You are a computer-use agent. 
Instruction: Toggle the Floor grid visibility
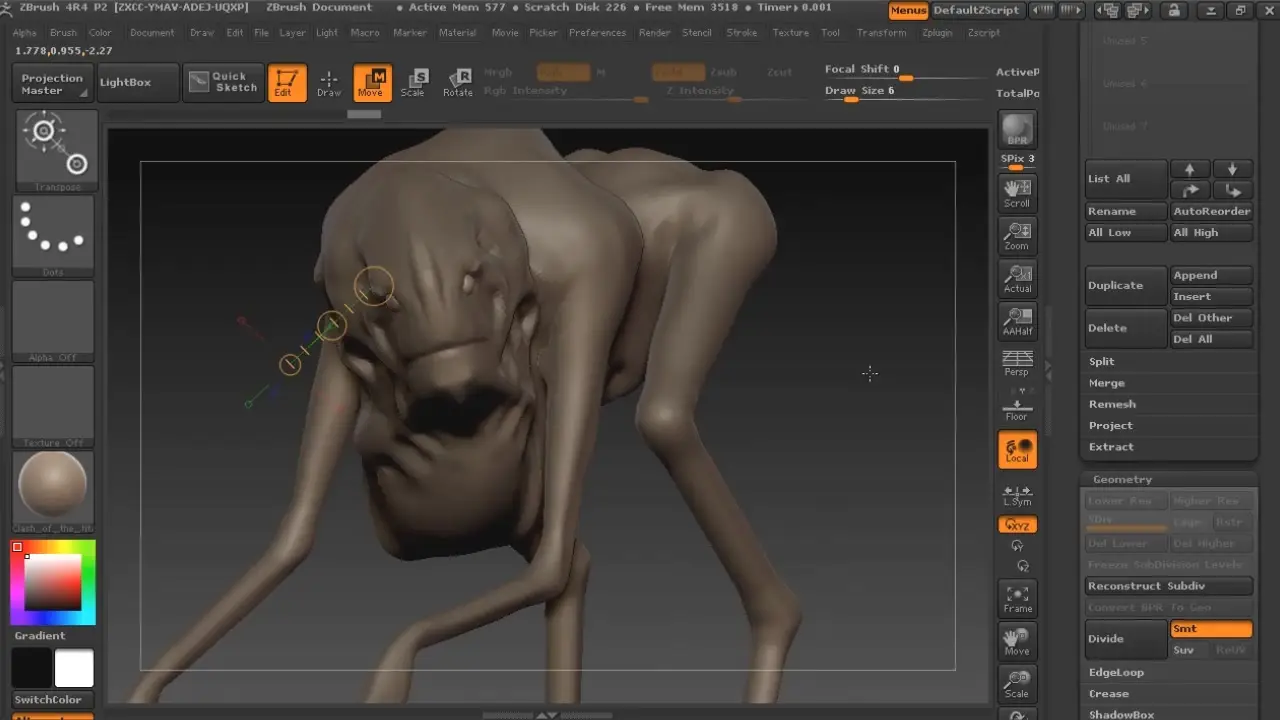click(x=1017, y=407)
